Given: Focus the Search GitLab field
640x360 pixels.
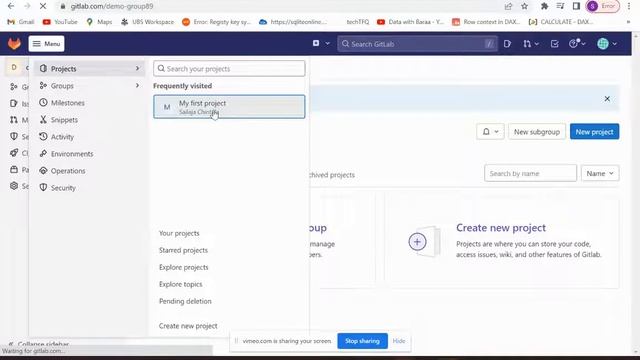Looking at the screenshot, I should pyautogui.click(x=417, y=44).
